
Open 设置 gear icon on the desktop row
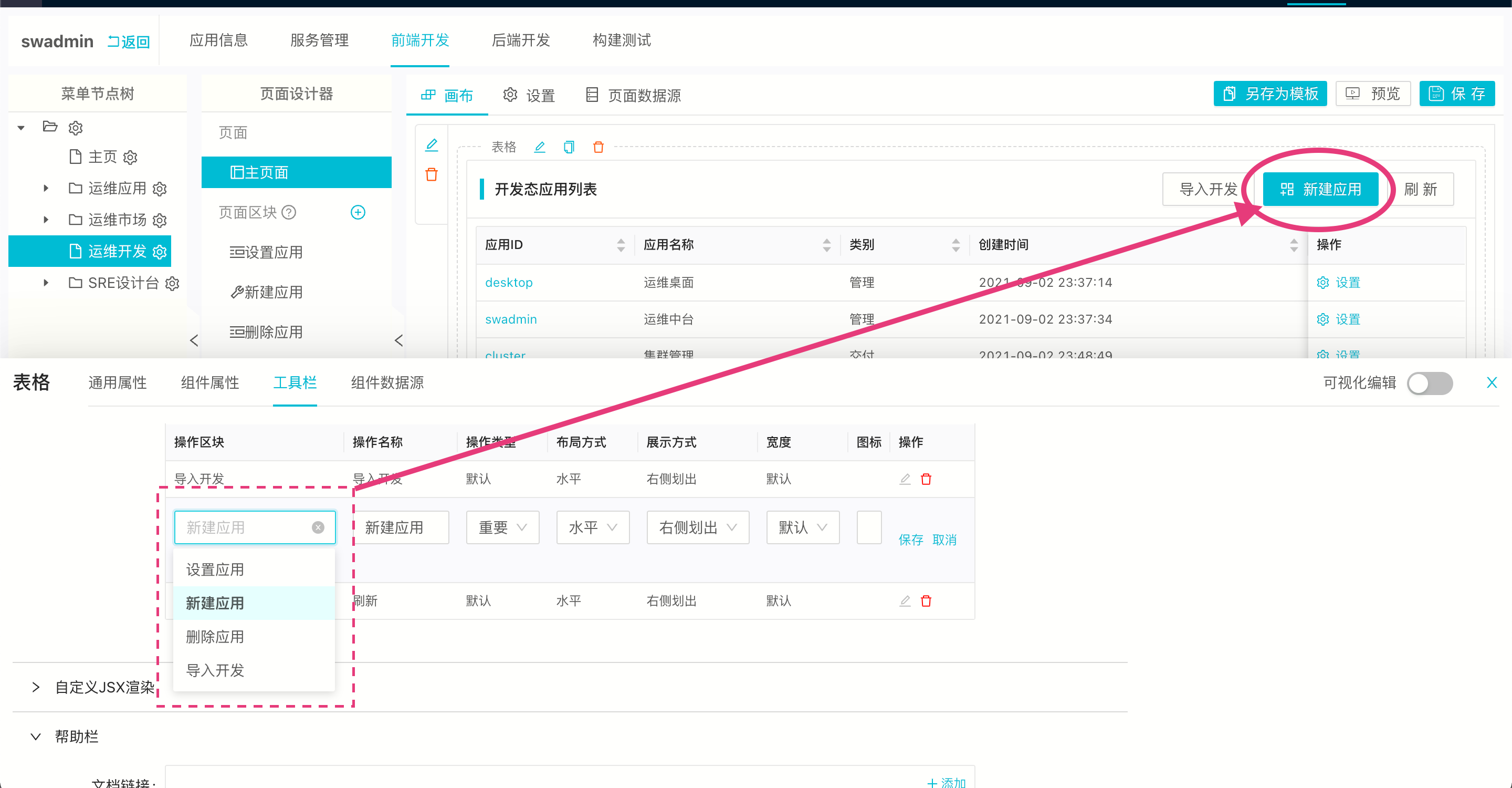point(1322,282)
